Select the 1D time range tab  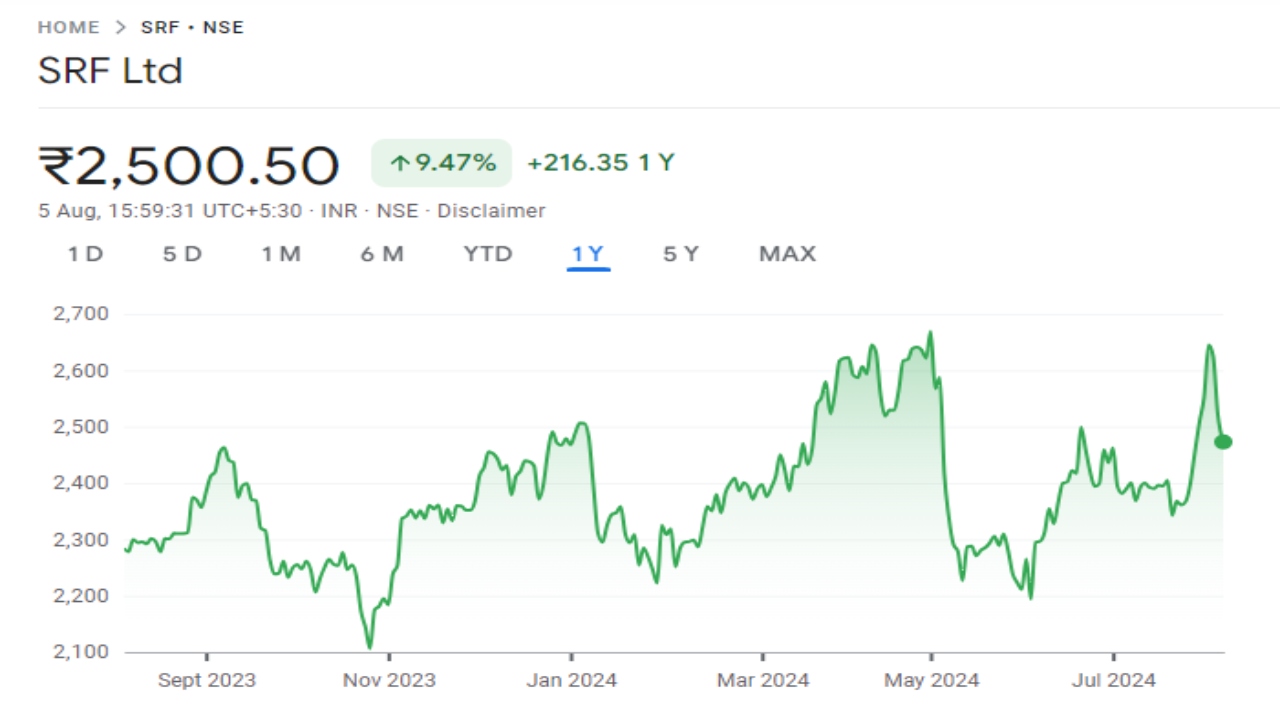[x=85, y=254]
